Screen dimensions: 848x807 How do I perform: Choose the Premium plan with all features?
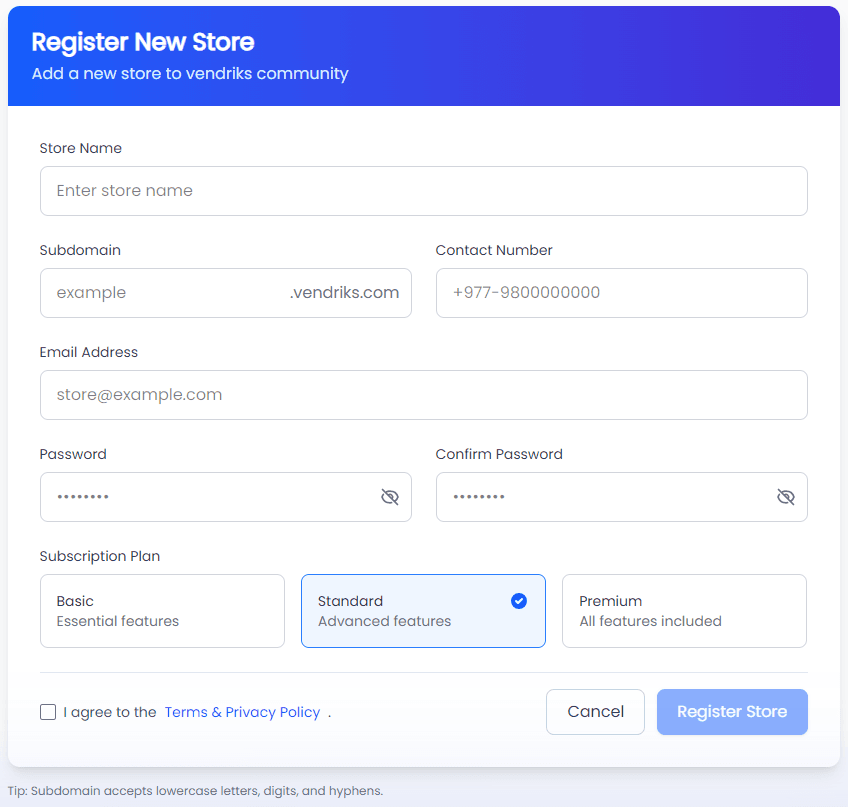pyautogui.click(x=684, y=610)
